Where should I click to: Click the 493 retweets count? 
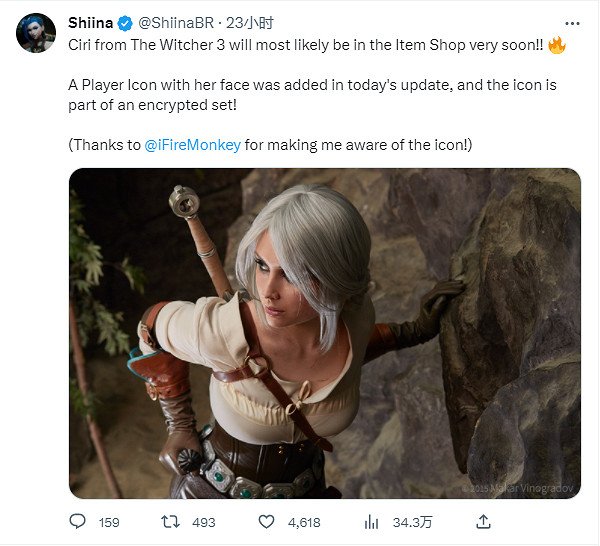click(x=204, y=522)
